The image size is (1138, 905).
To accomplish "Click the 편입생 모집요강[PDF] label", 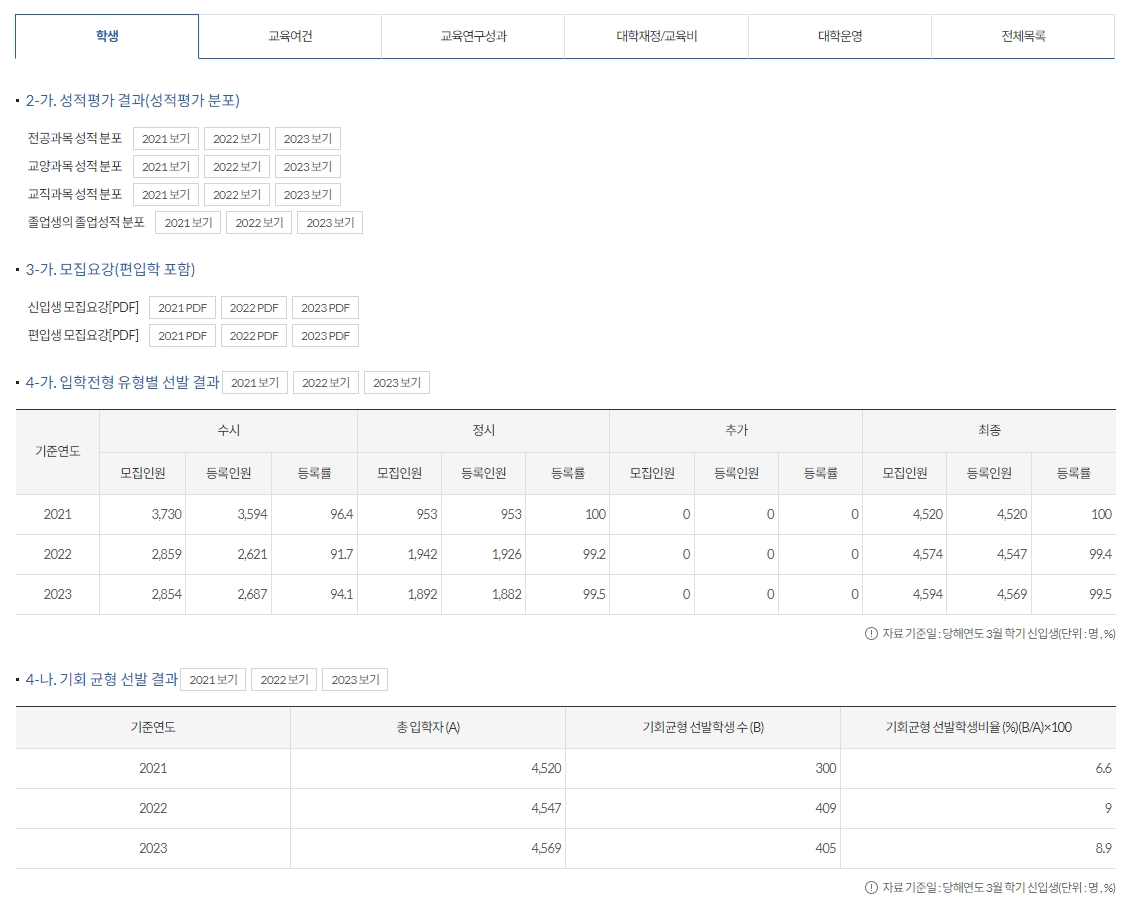I will 83,336.
